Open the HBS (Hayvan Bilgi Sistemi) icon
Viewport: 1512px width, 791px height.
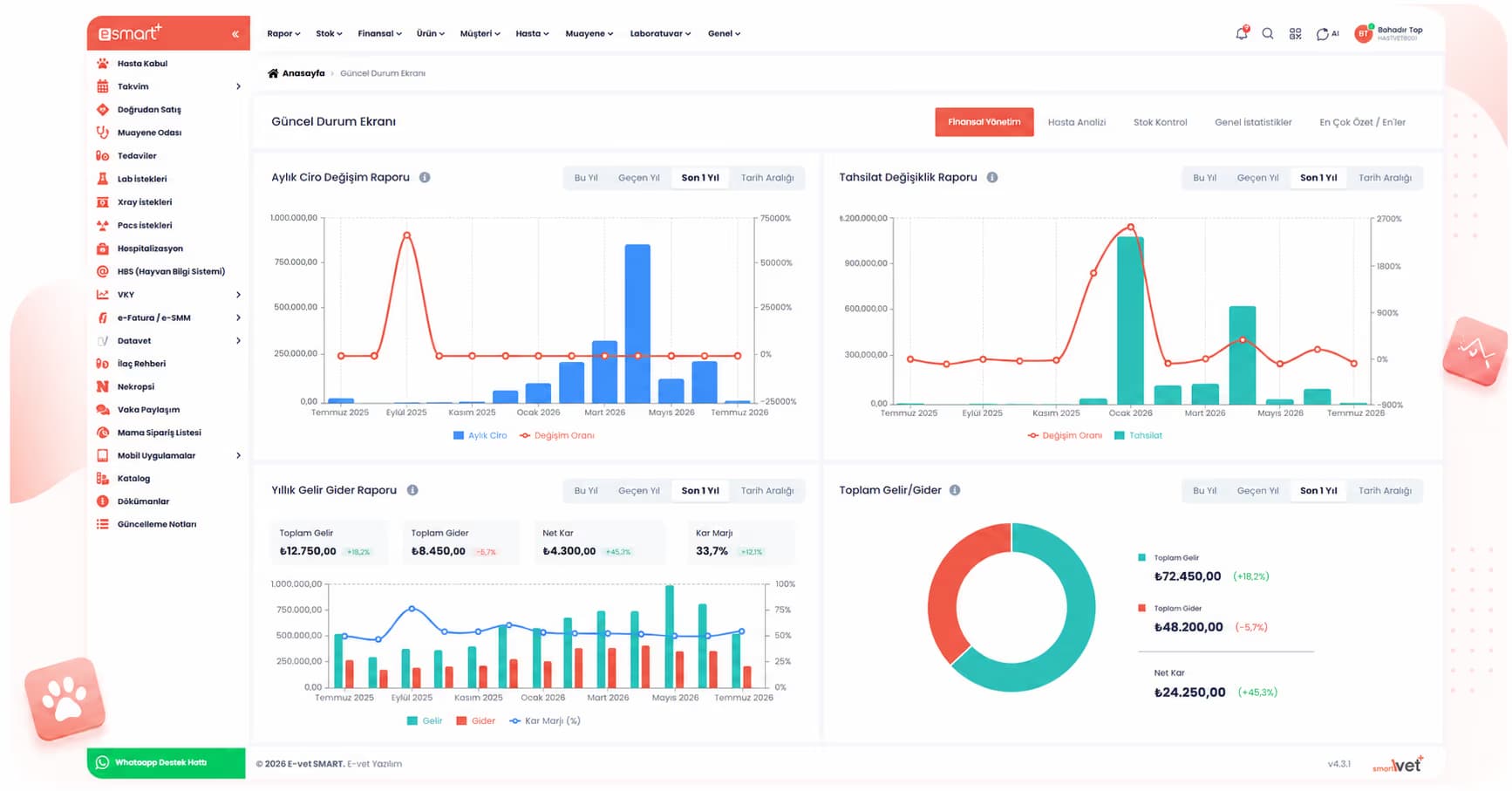[103, 271]
